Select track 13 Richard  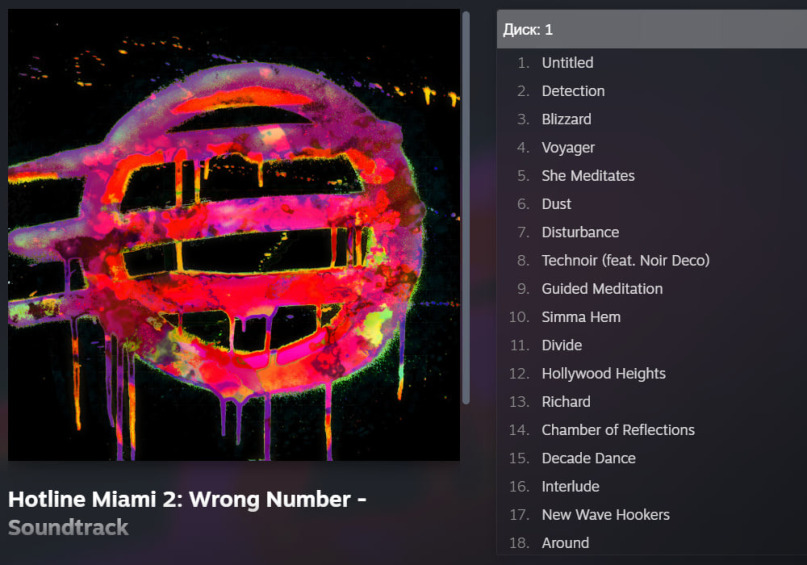click(x=652, y=402)
